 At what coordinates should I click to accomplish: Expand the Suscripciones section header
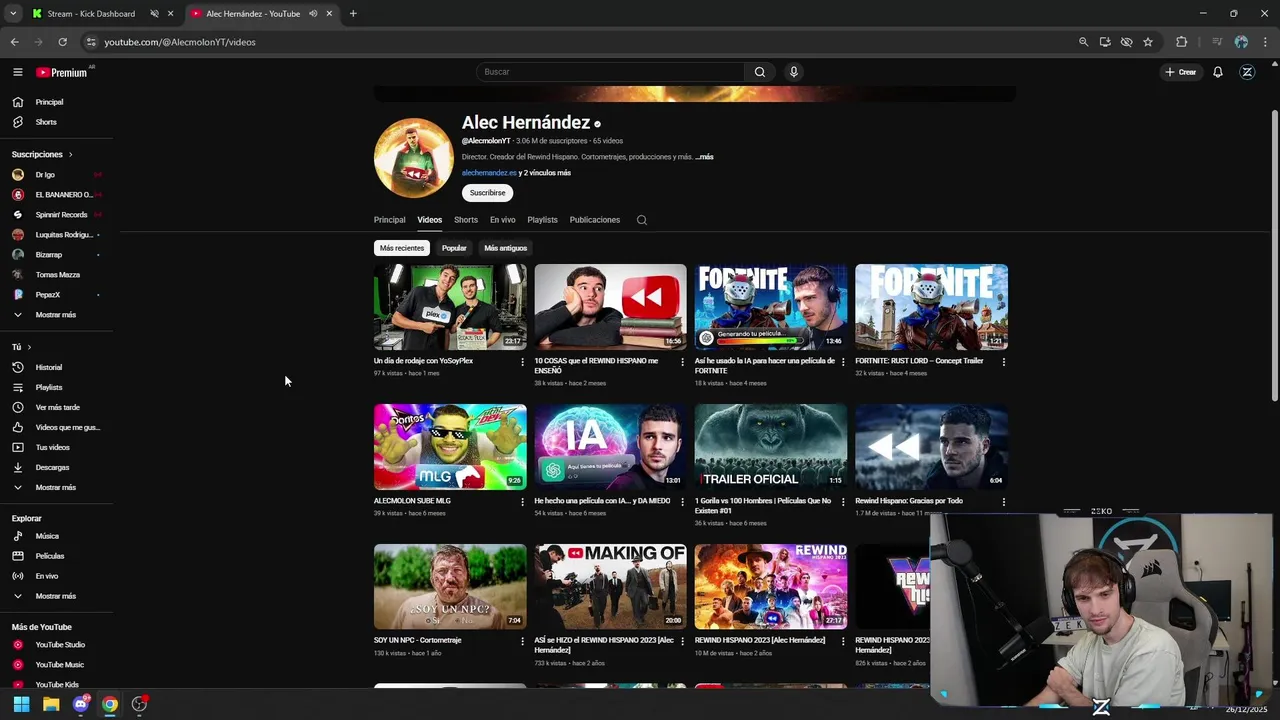coord(42,154)
